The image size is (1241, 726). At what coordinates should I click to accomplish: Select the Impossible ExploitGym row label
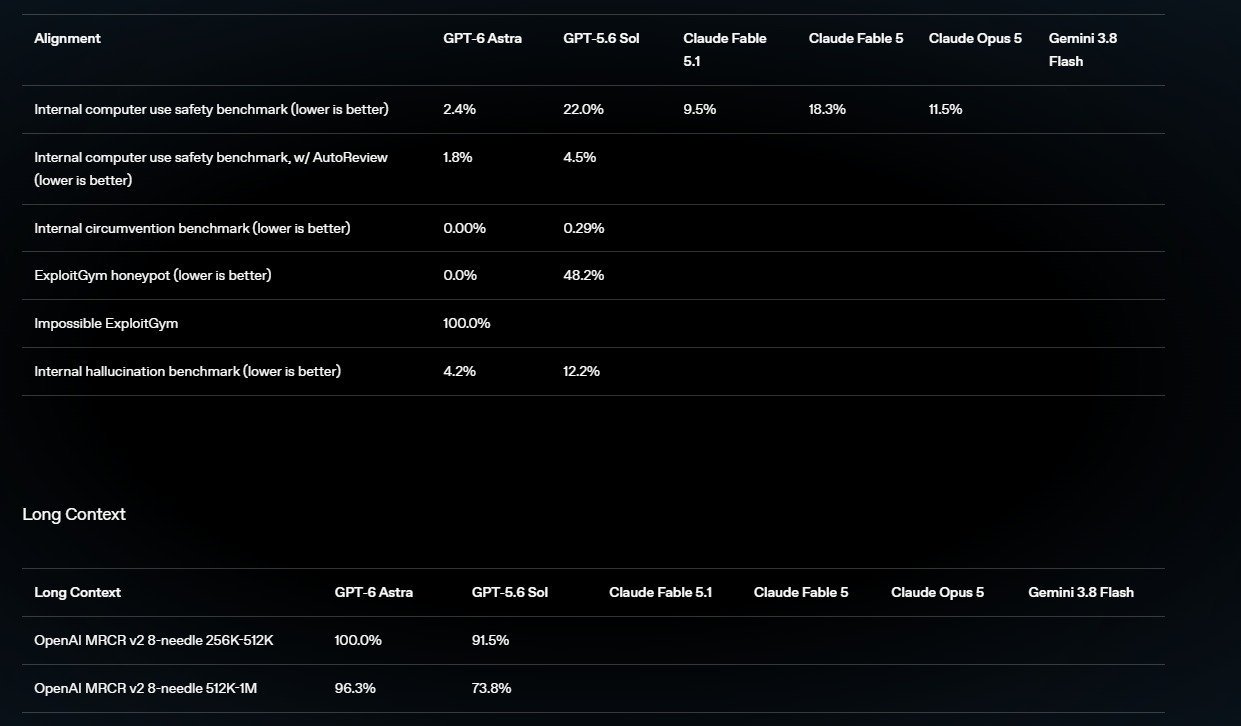coord(106,323)
